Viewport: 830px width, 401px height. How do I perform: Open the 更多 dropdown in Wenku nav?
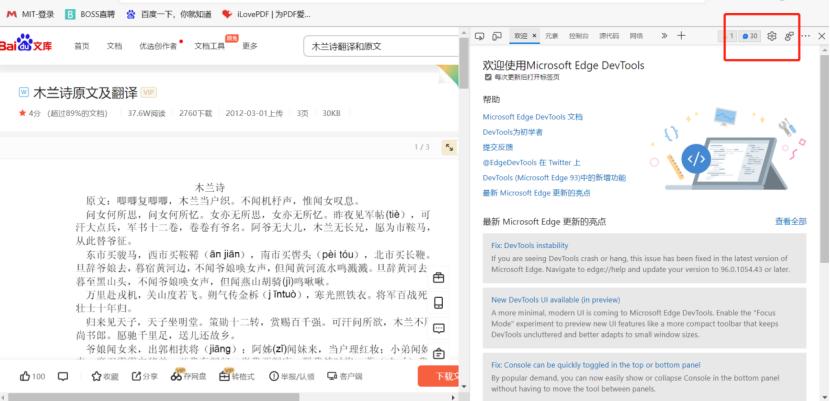pyautogui.click(x=250, y=46)
